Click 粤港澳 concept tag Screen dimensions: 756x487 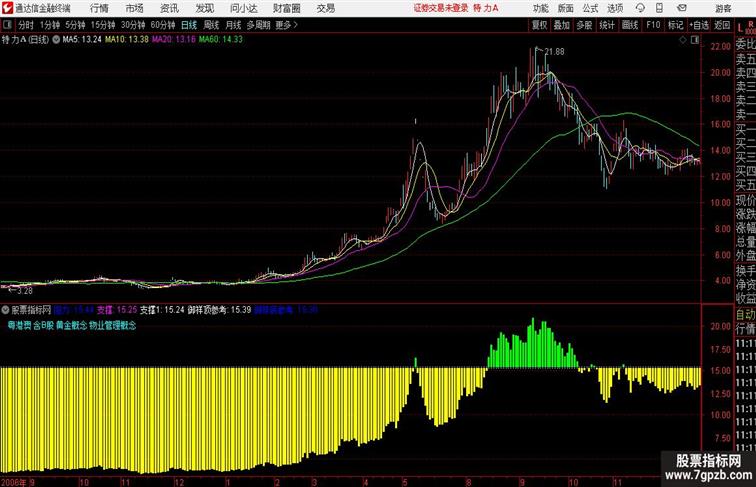(x=19, y=325)
